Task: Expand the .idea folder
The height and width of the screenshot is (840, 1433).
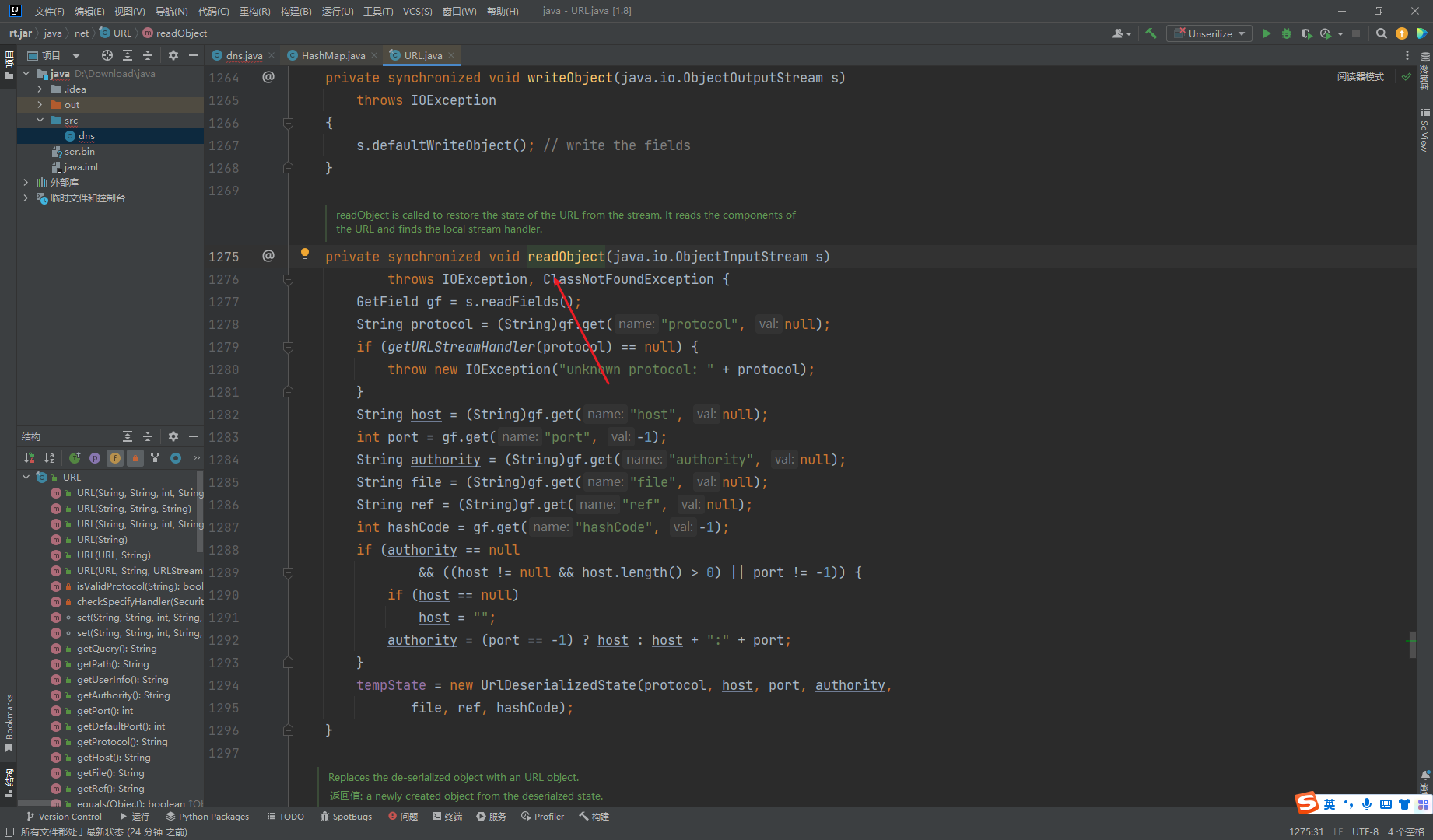Action: pyautogui.click(x=40, y=89)
